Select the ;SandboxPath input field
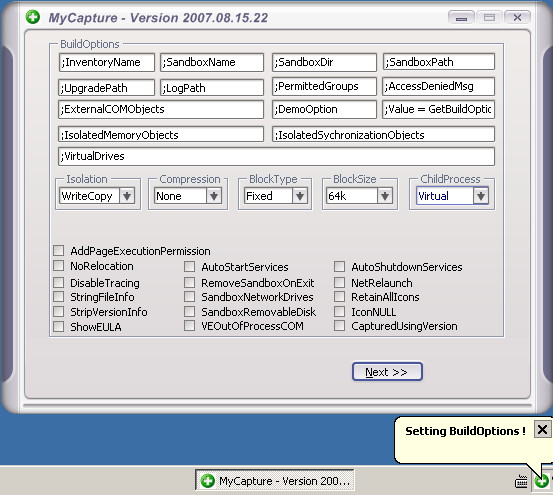 [x=439, y=62]
